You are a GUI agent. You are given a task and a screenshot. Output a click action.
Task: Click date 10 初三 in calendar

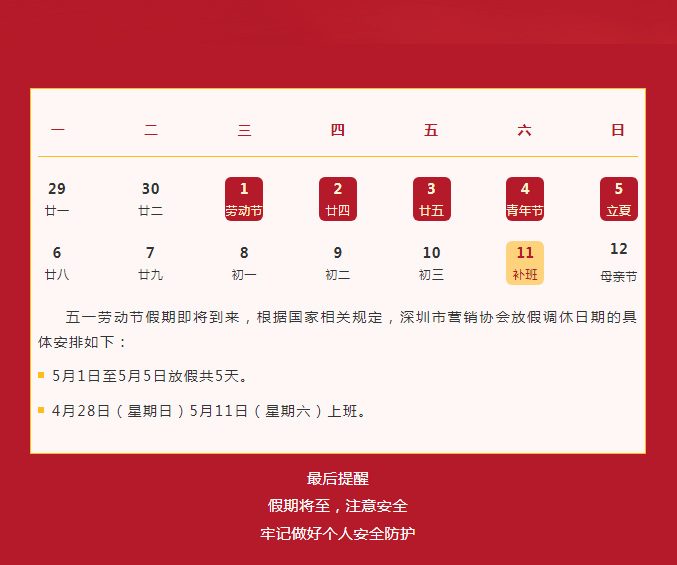coord(432,263)
